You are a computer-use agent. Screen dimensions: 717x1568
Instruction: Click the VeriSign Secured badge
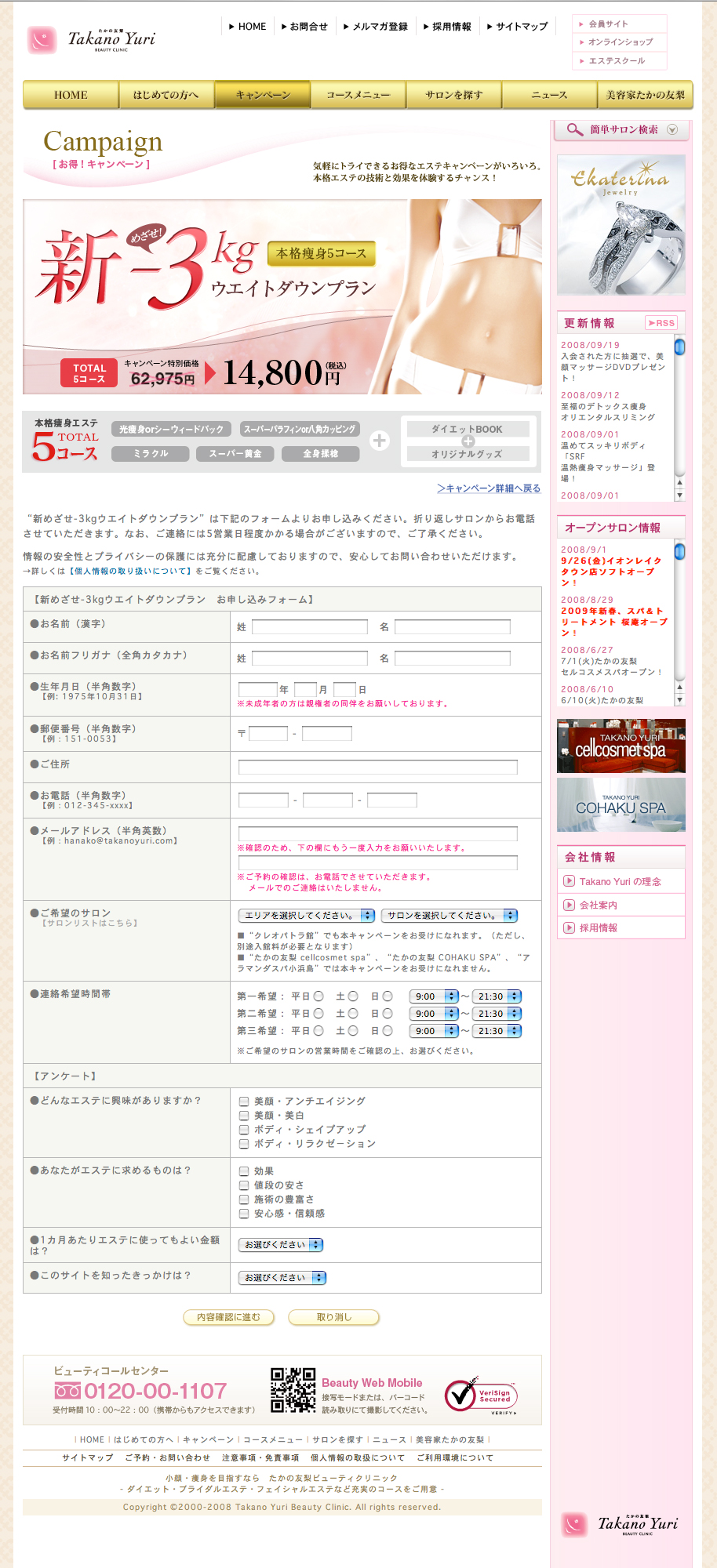click(x=481, y=1396)
